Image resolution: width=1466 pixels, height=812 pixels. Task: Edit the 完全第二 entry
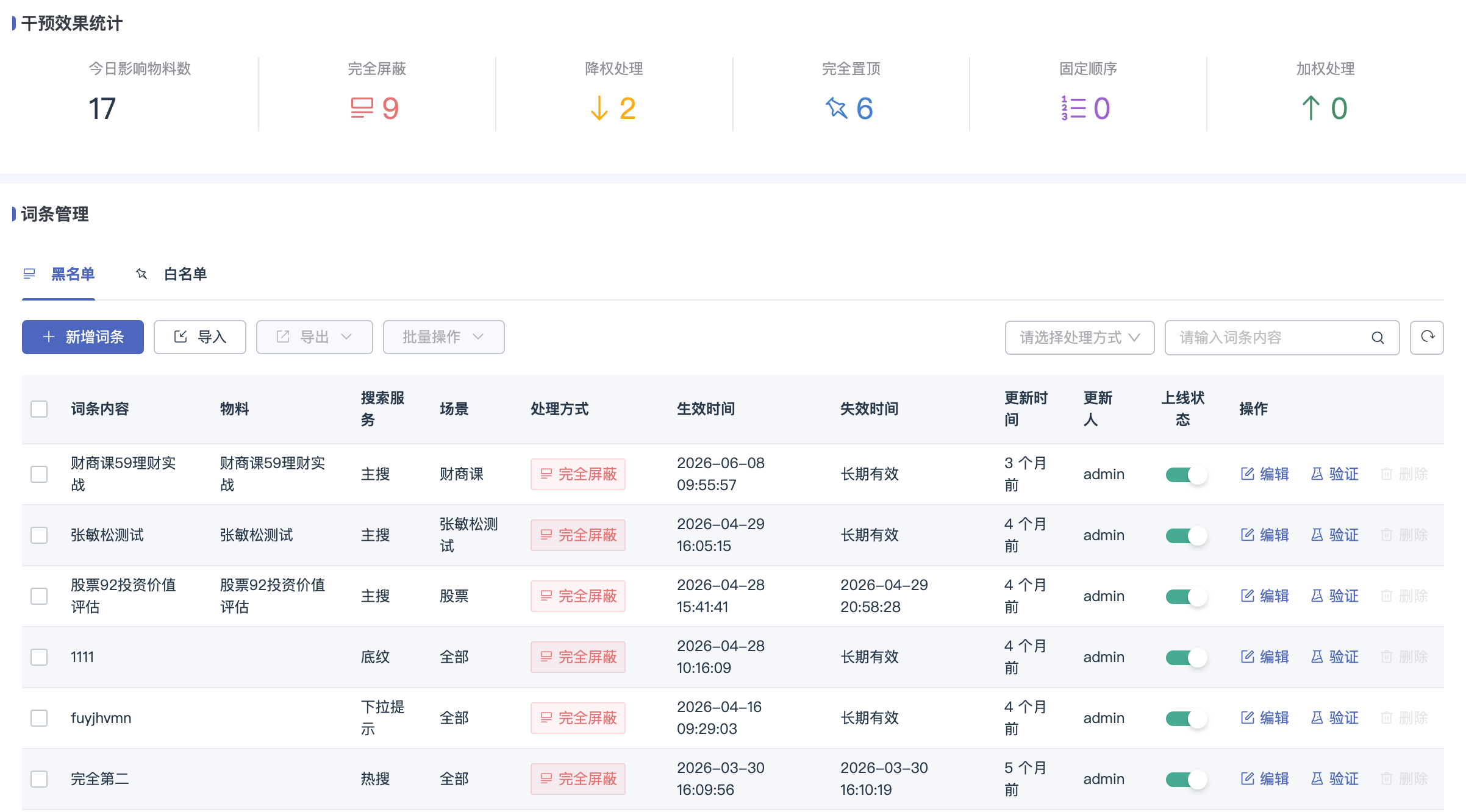1265,779
